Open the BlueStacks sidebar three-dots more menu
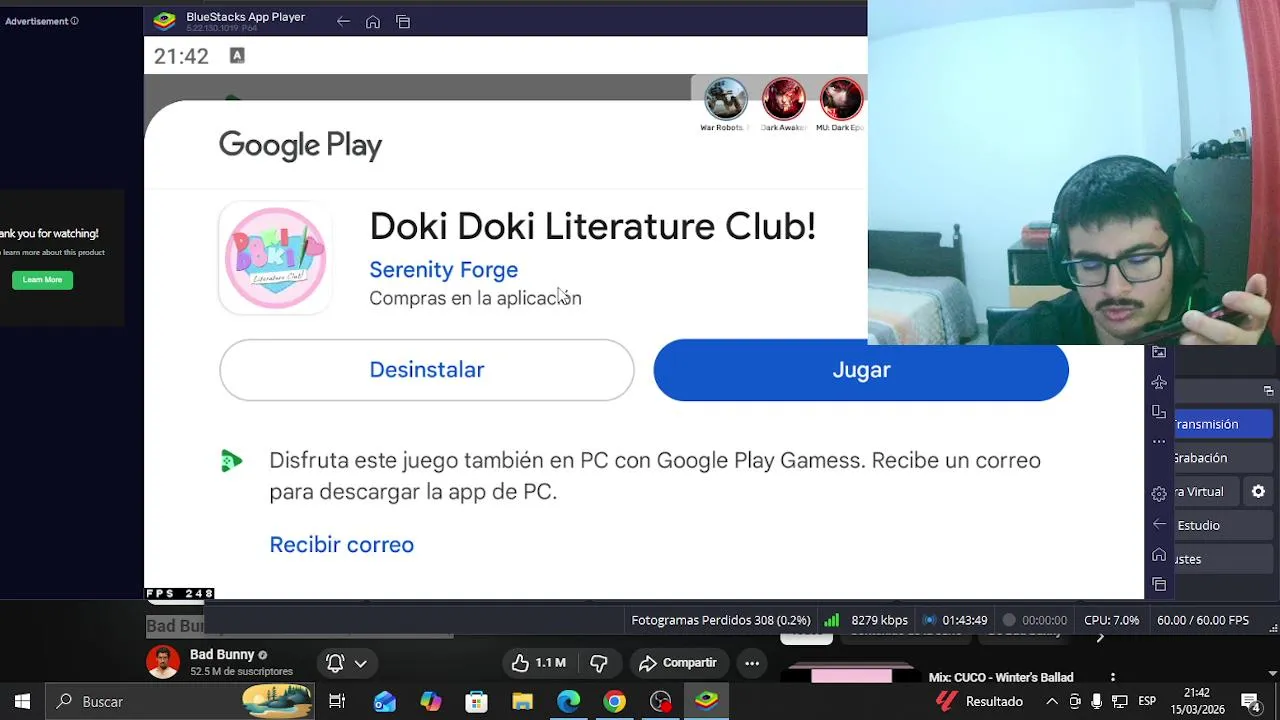Image resolution: width=1280 pixels, height=720 pixels. coord(1159,441)
